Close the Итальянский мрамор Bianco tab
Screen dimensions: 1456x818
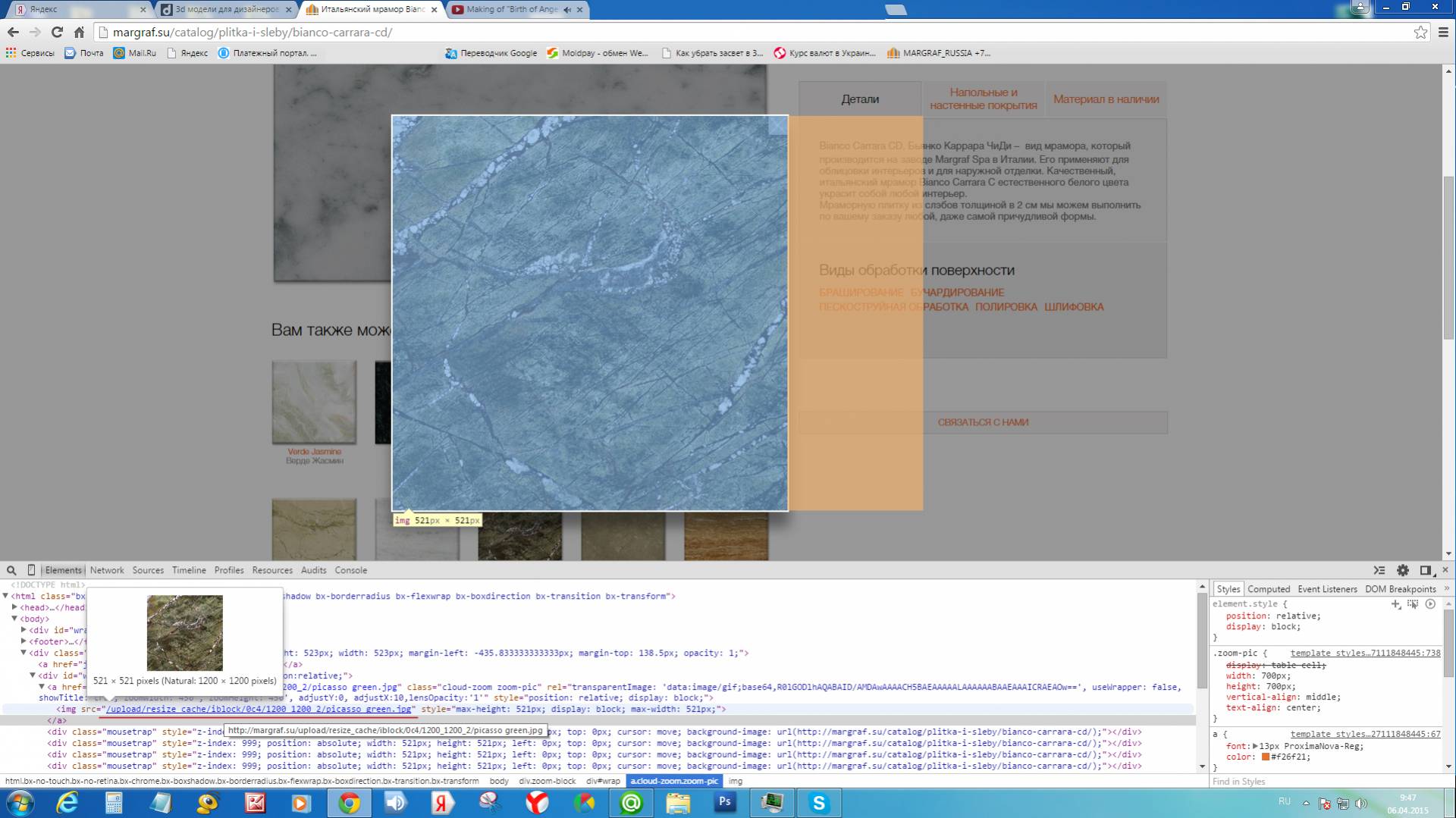(434, 10)
